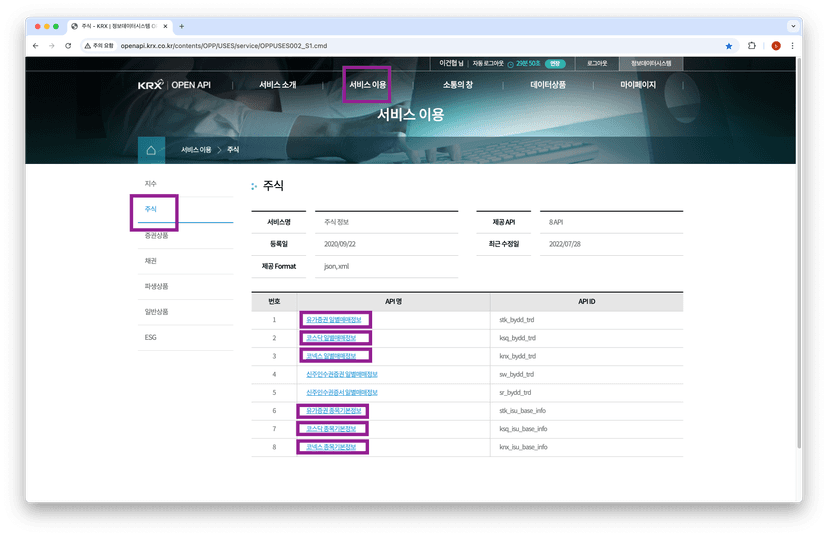This screenshot has height=536, width=828.
Task: Open the 서비스 소개 menu
Action: coord(278,84)
